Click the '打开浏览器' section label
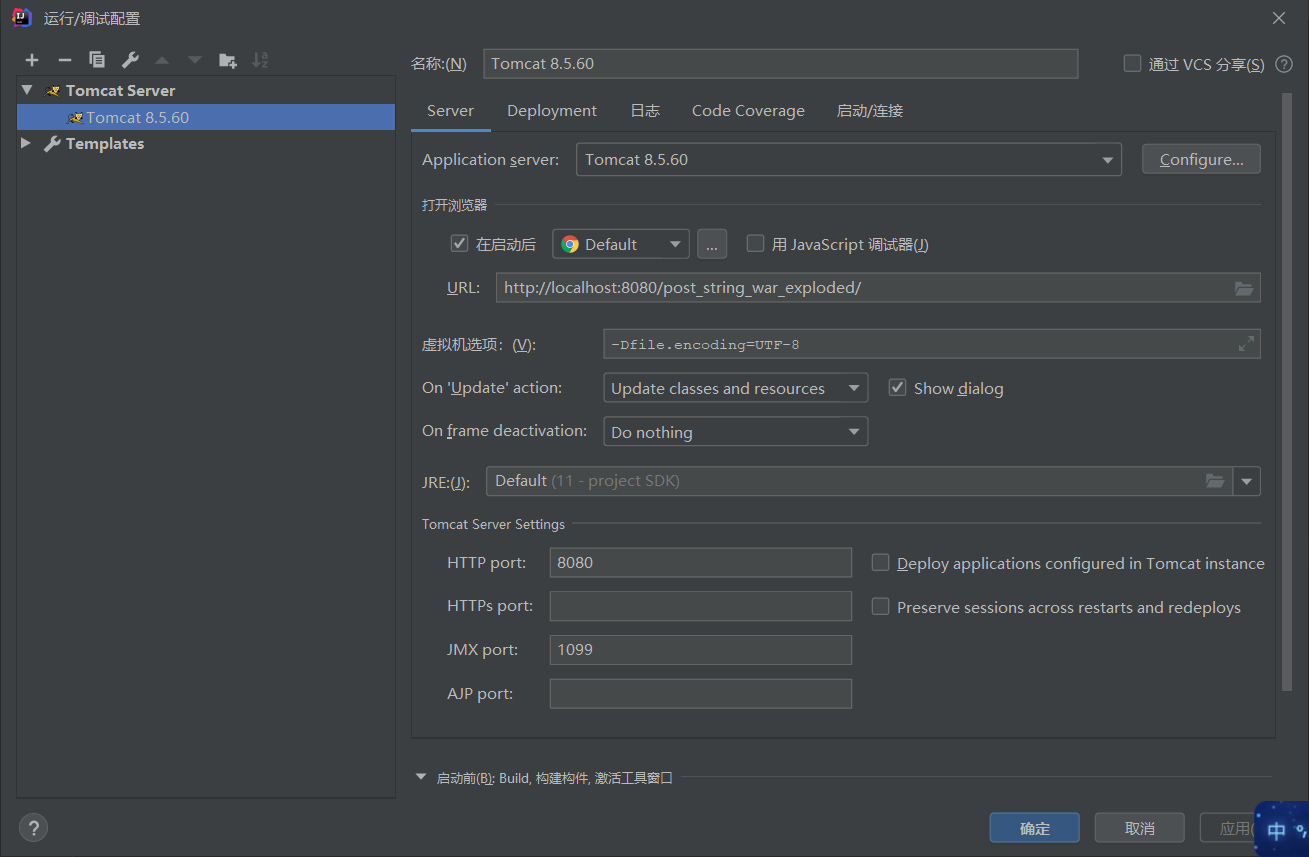Image resolution: width=1309 pixels, height=857 pixels. pyautogui.click(x=454, y=205)
